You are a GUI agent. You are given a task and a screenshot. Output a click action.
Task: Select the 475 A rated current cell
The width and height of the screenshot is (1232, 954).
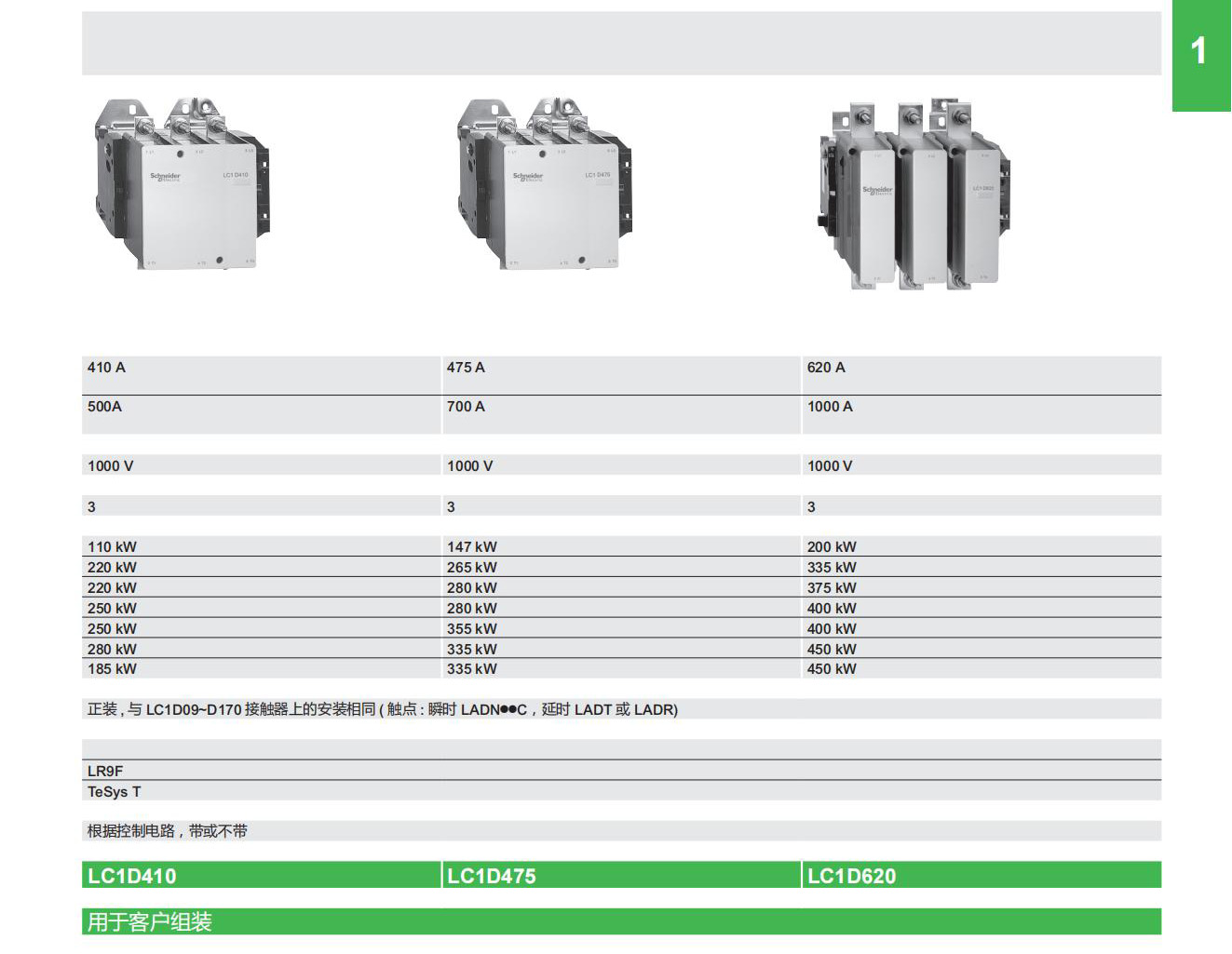[x=466, y=368]
